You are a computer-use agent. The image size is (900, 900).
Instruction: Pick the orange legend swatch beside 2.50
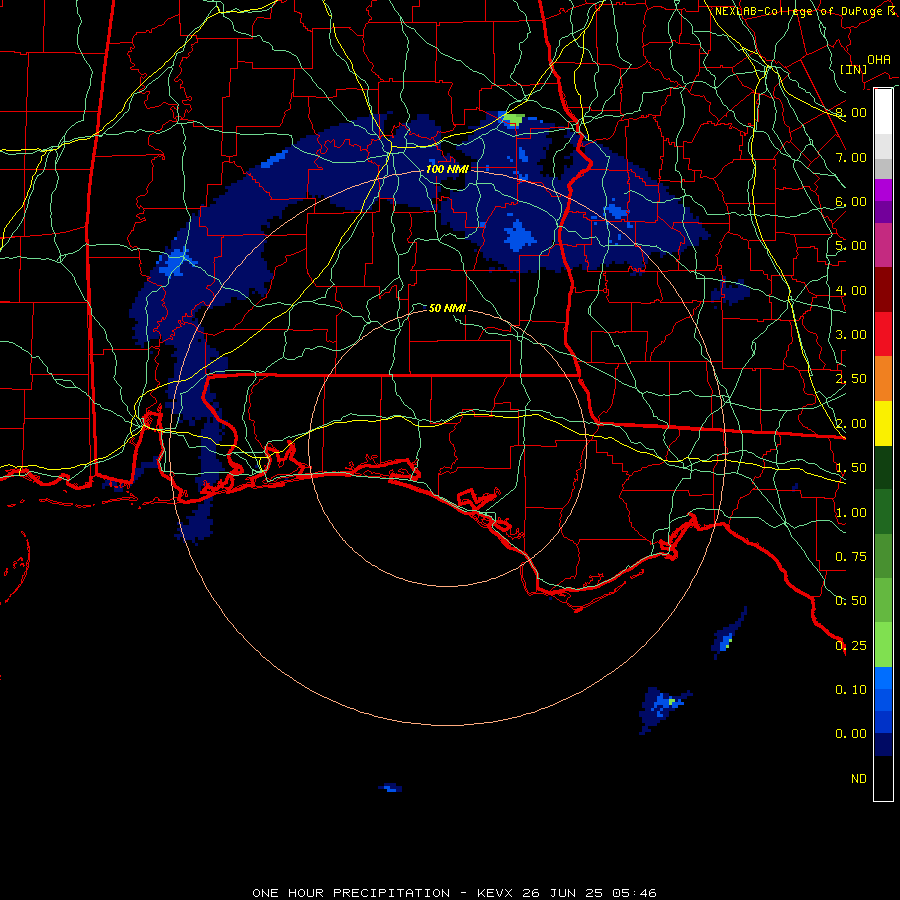click(883, 379)
